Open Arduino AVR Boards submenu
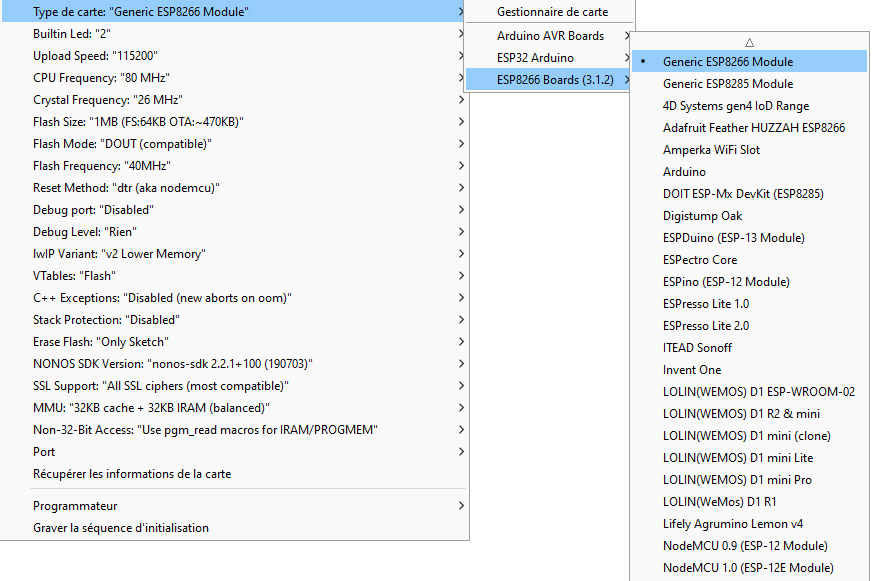Image resolution: width=874 pixels, height=581 pixels. [550, 36]
